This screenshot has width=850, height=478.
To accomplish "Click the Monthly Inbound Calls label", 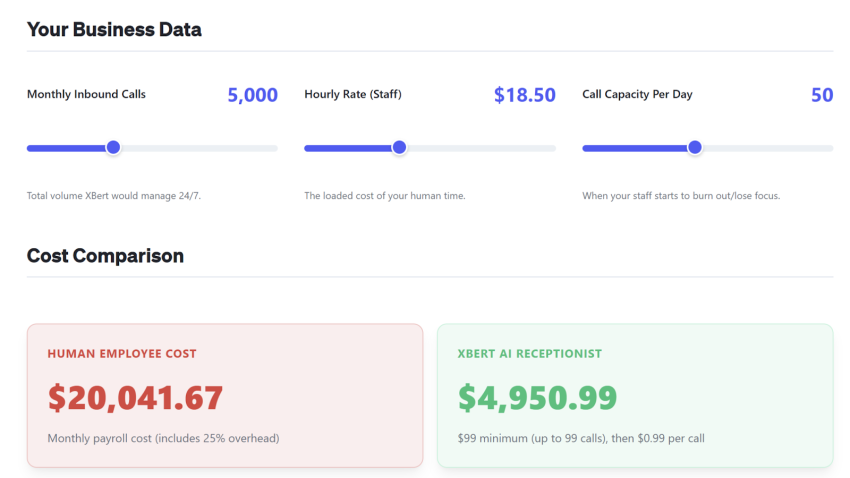I will [x=86, y=95].
